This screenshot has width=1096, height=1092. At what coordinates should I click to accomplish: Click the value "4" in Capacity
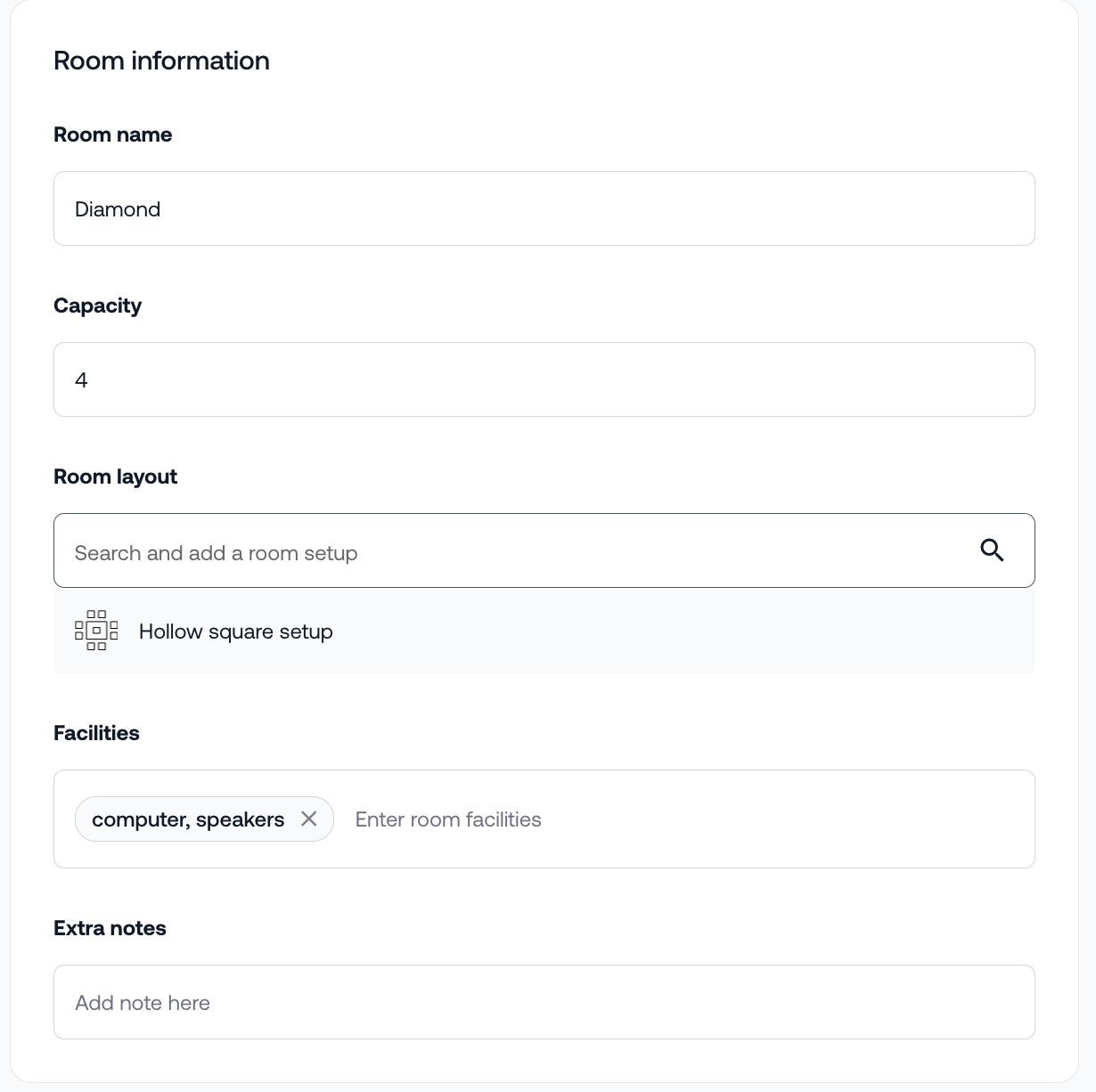coord(81,380)
